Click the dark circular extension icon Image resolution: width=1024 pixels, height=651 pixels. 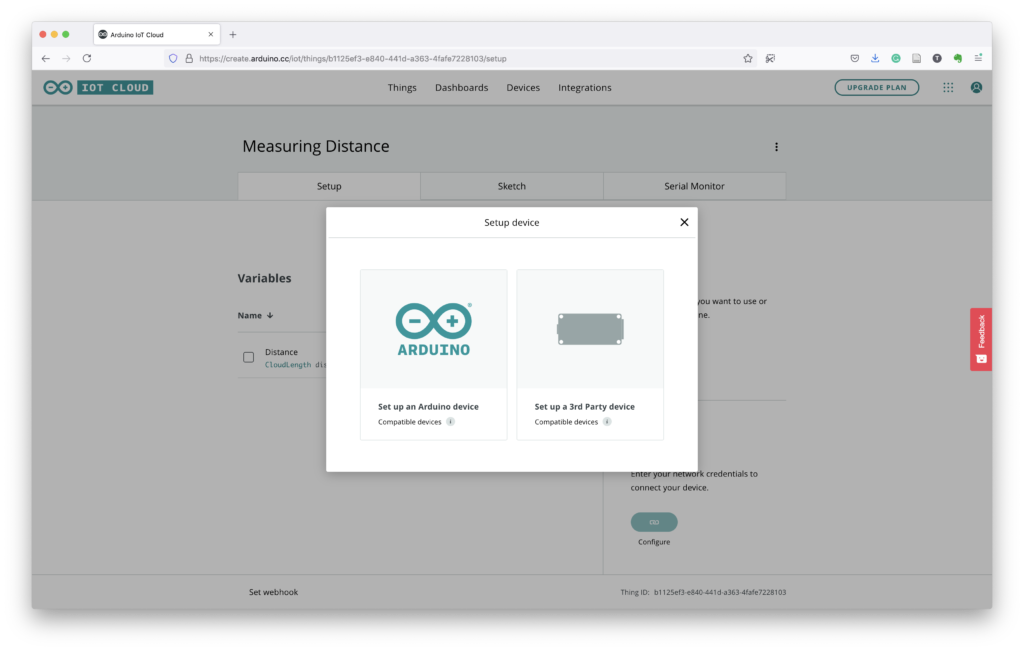[x=936, y=58]
